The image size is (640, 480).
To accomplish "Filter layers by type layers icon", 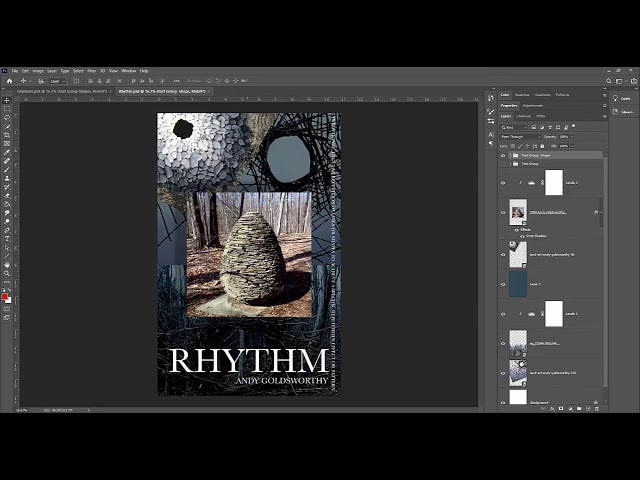I will point(550,127).
